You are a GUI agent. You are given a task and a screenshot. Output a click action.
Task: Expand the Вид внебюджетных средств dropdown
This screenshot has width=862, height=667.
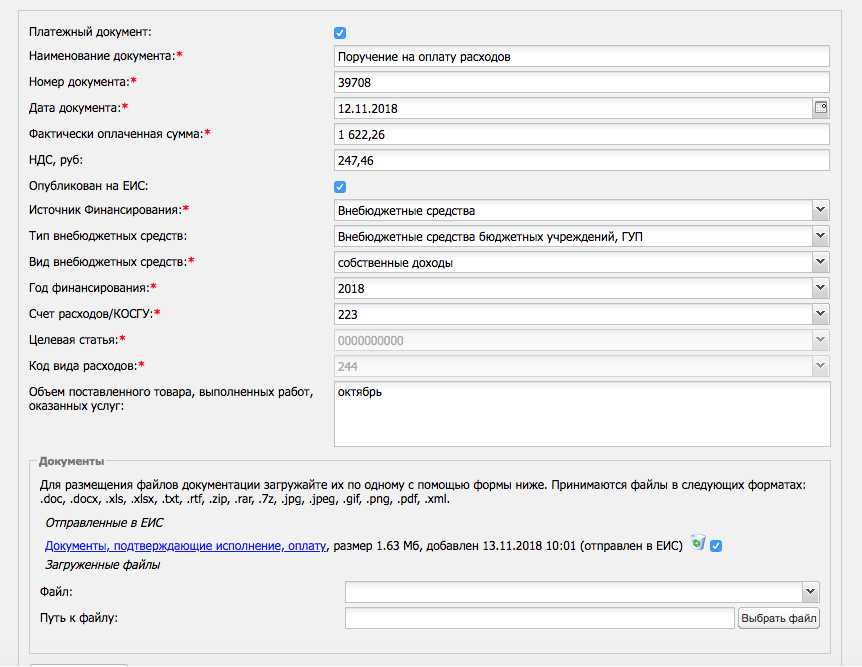click(x=820, y=262)
